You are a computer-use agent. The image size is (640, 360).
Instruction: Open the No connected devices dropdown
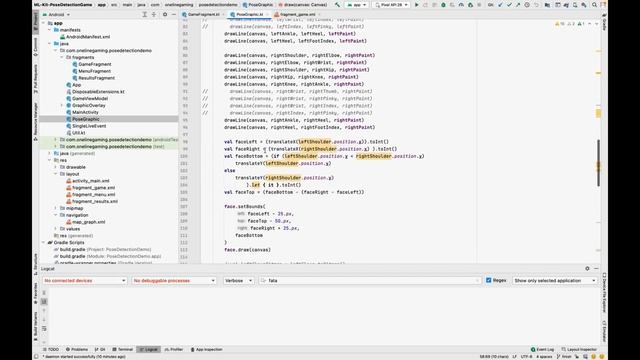(84, 281)
